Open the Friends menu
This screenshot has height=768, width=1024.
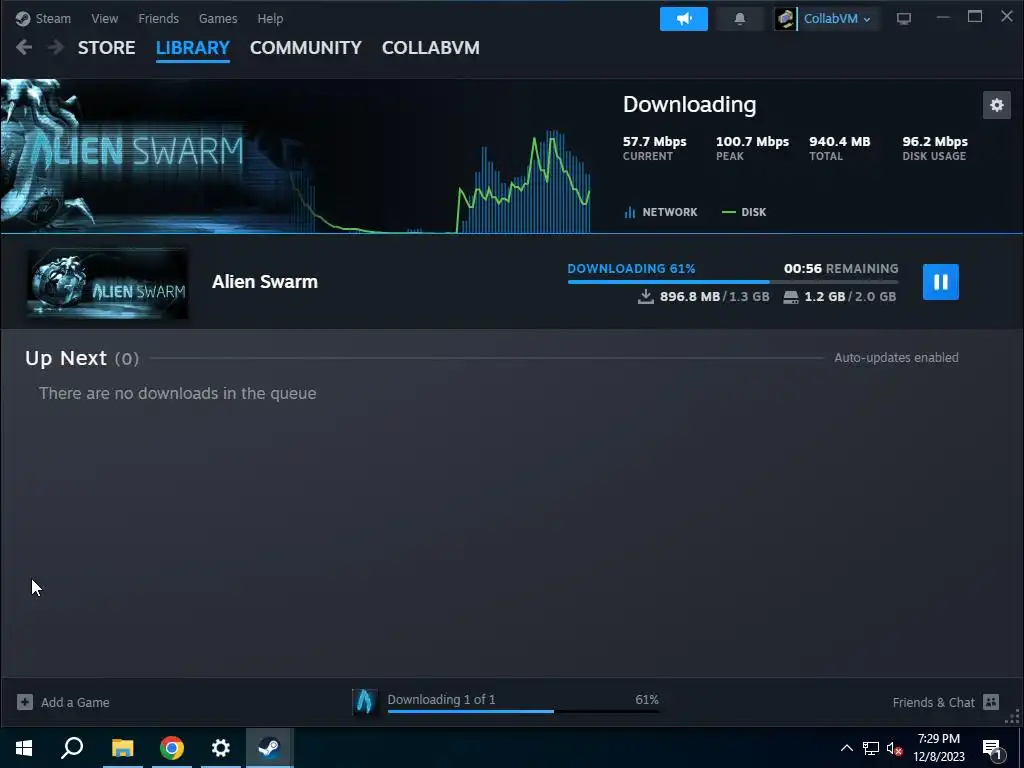click(158, 18)
